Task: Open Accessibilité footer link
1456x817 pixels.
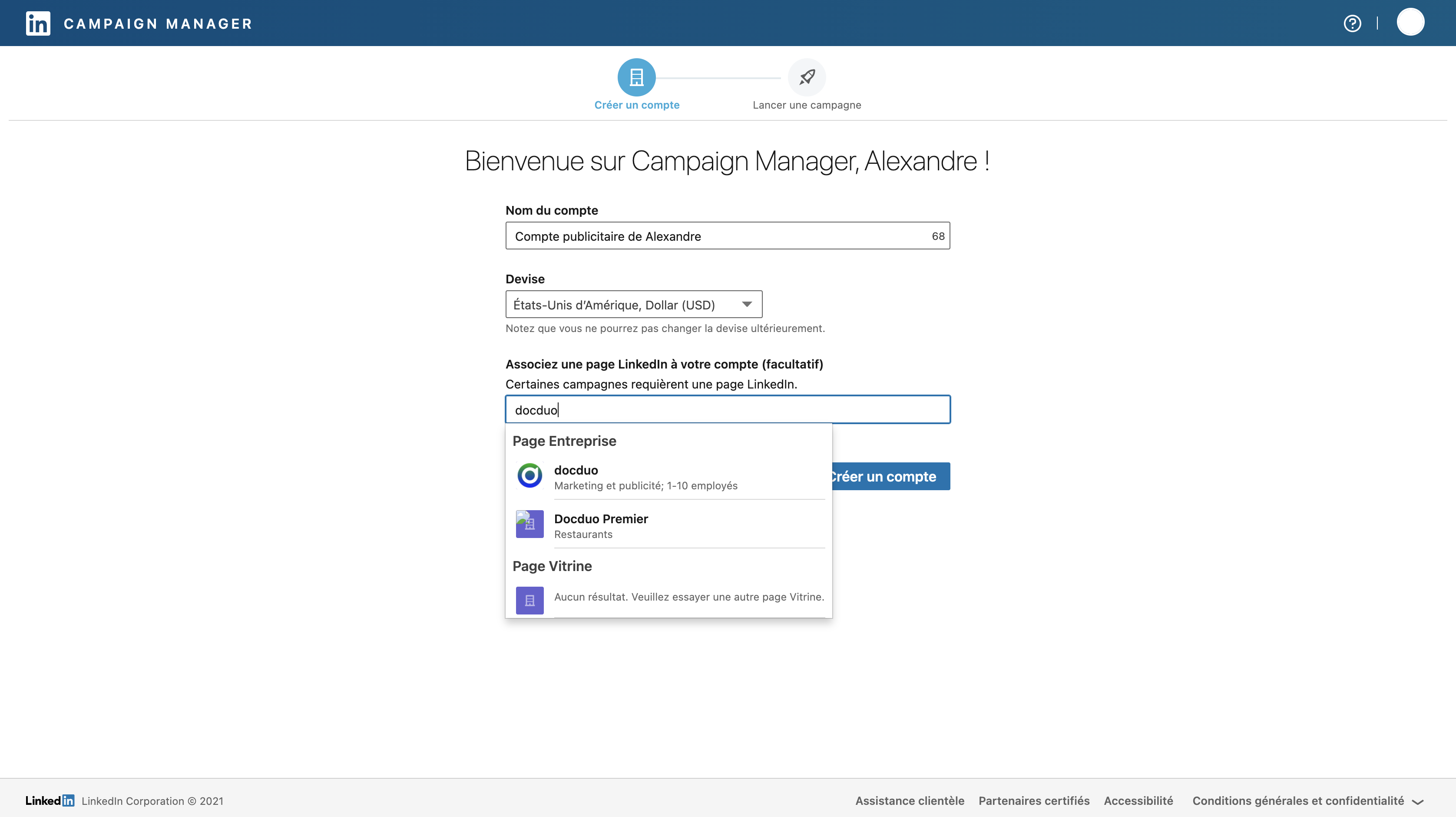Action: [x=1138, y=801]
